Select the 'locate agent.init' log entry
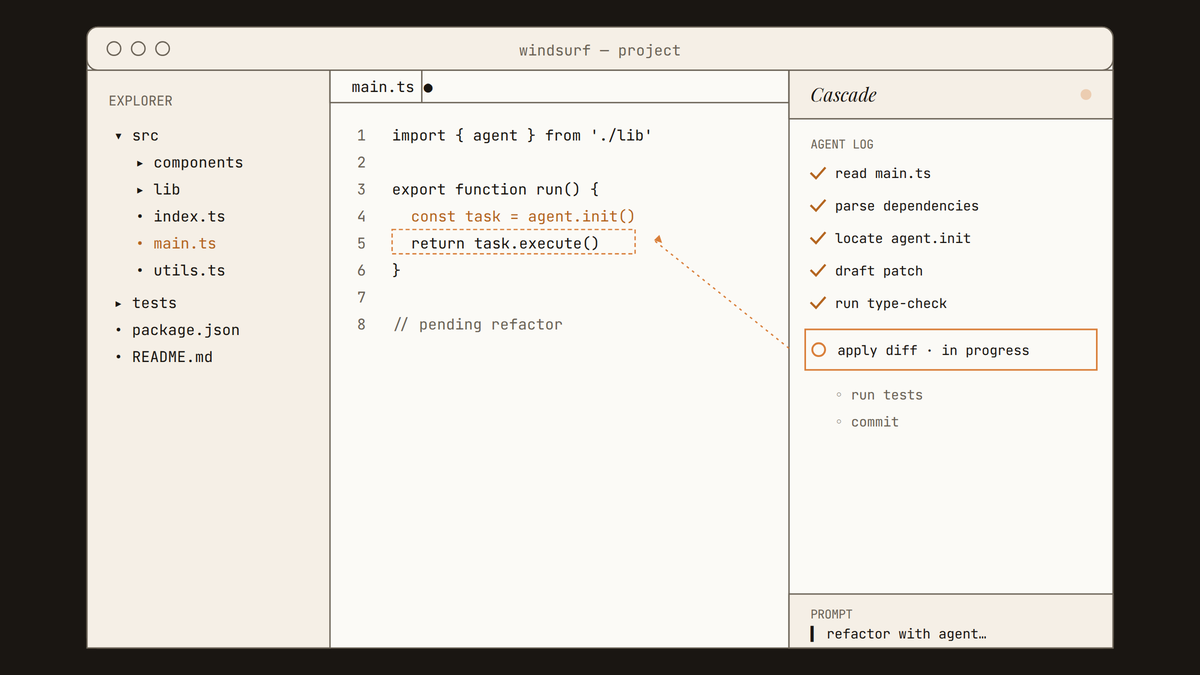1200x675 pixels. [x=903, y=239]
